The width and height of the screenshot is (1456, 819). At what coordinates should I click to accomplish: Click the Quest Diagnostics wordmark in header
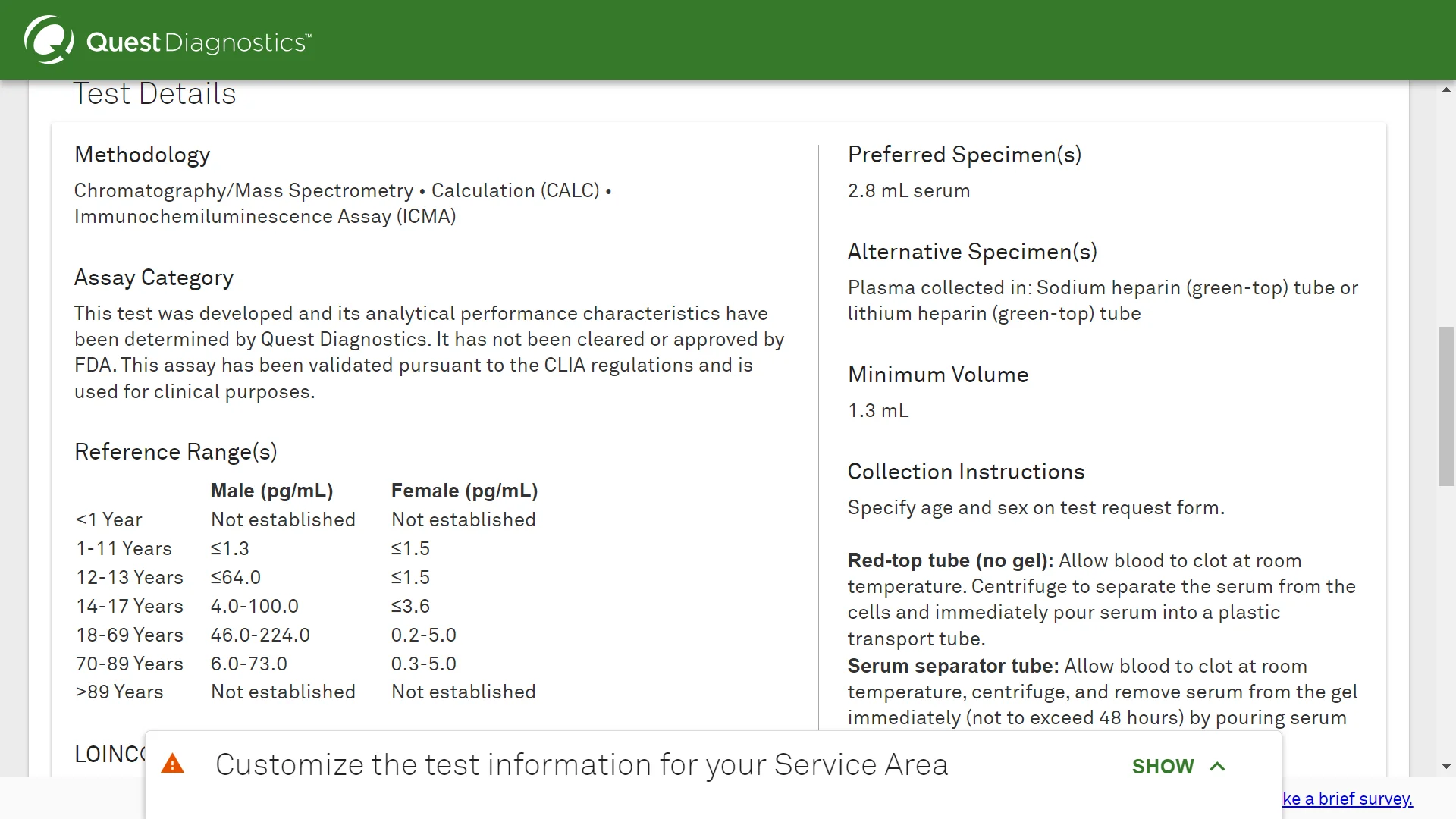(x=199, y=42)
